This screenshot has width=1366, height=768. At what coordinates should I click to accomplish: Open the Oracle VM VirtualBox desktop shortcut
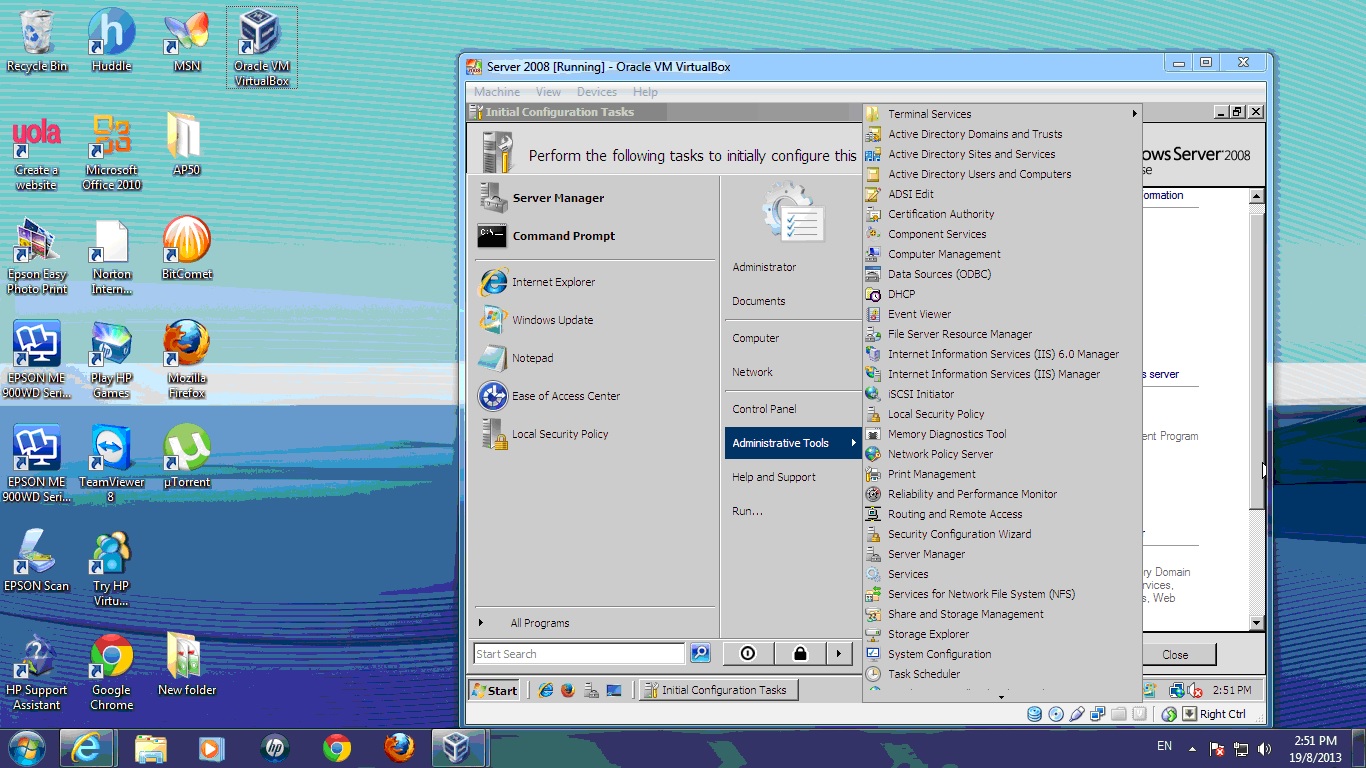click(261, 47)
